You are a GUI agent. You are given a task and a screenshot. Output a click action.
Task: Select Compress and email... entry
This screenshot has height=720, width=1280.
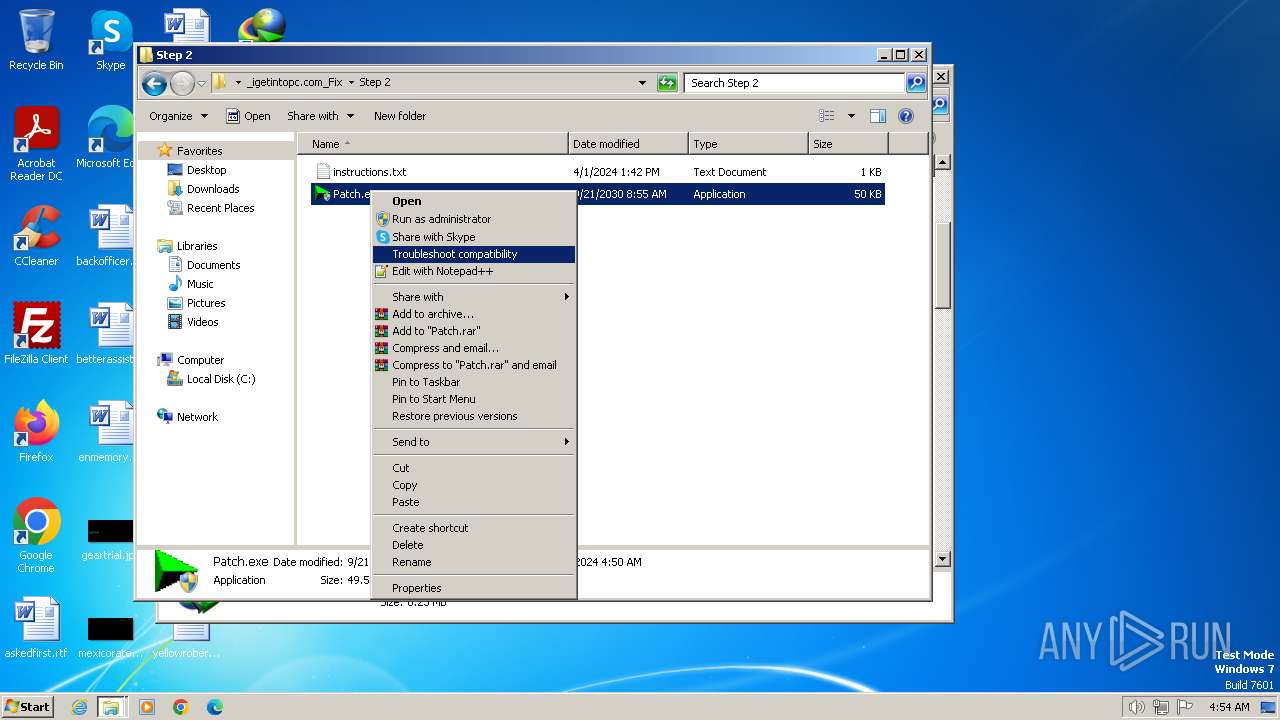(x=474, y=348)
